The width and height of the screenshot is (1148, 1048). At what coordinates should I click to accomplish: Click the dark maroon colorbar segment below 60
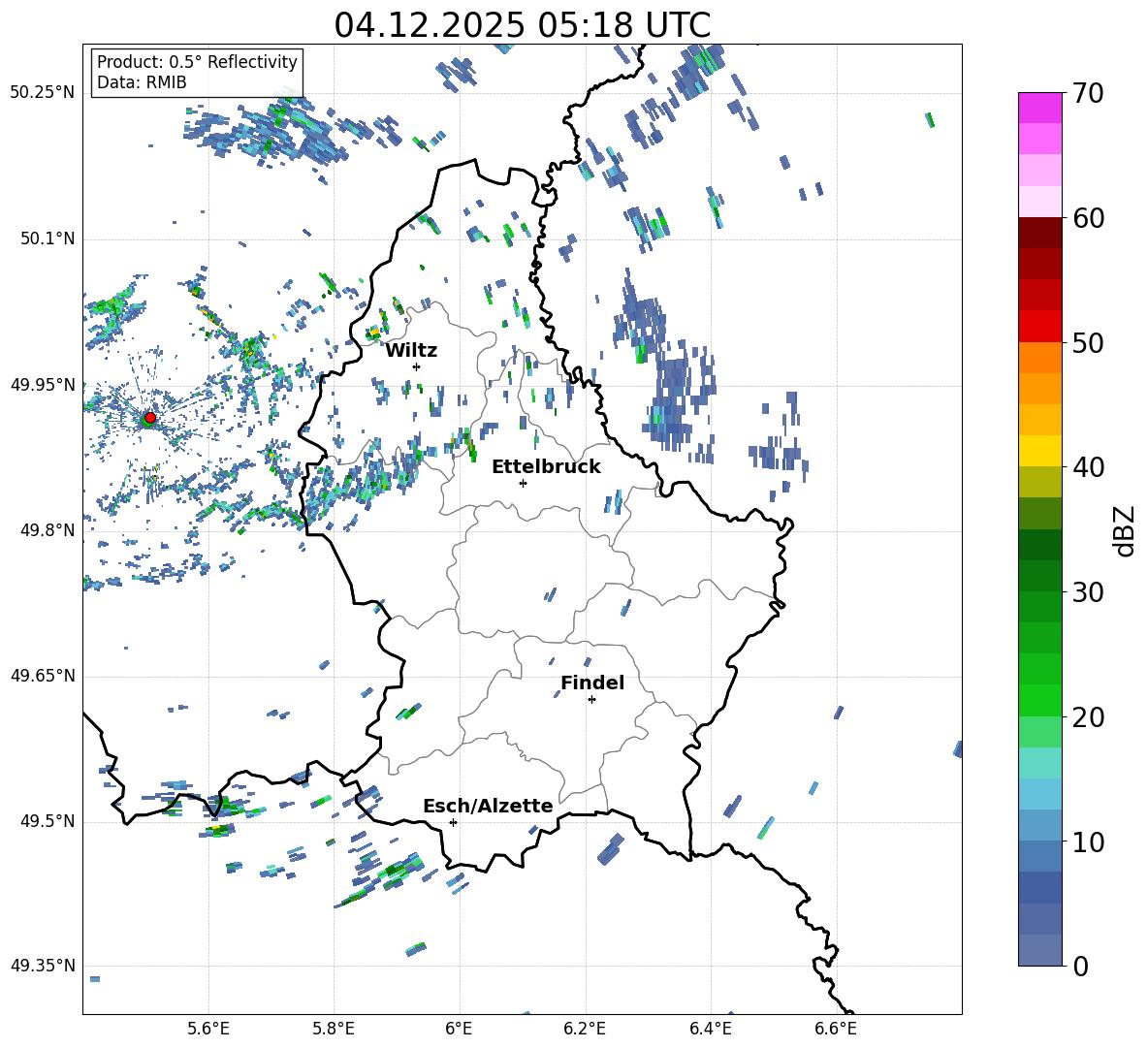coord(1040,233)
